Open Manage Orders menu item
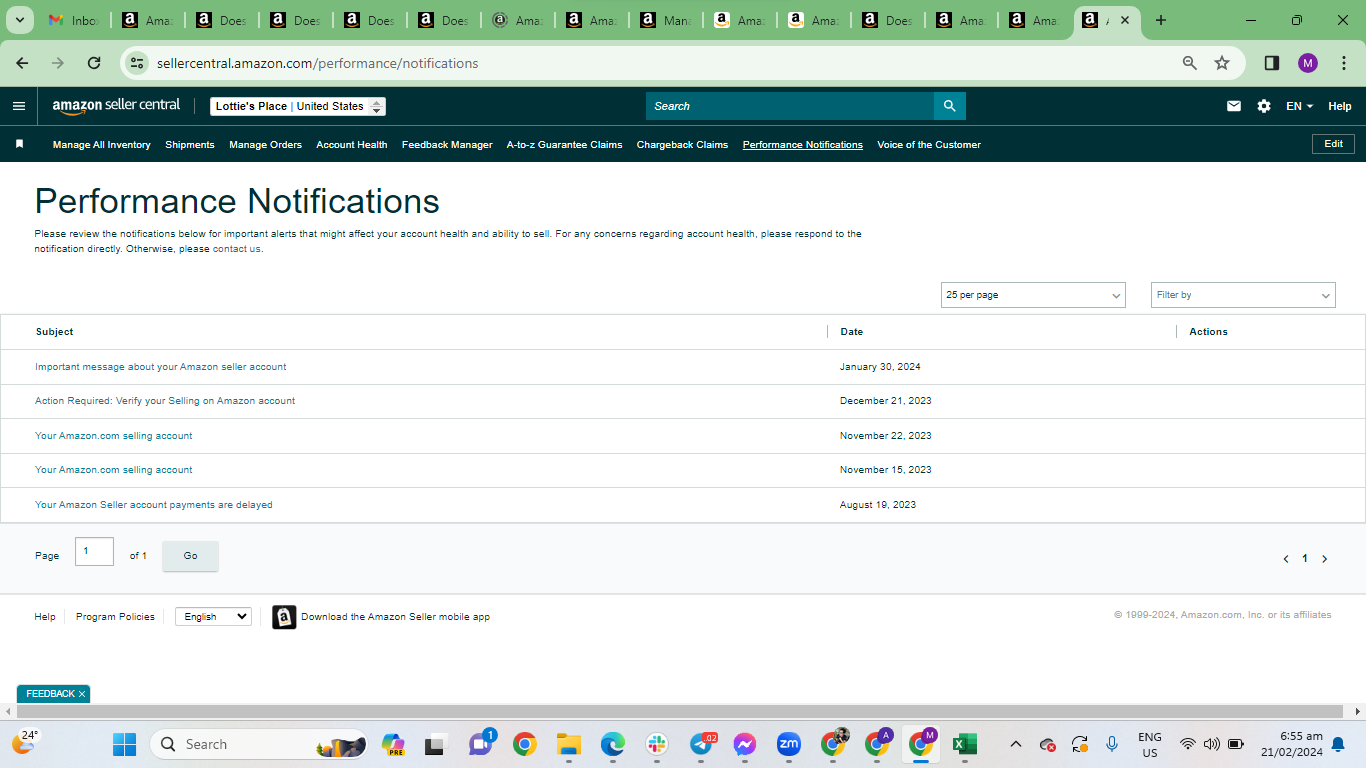 (x=265, y=145)
